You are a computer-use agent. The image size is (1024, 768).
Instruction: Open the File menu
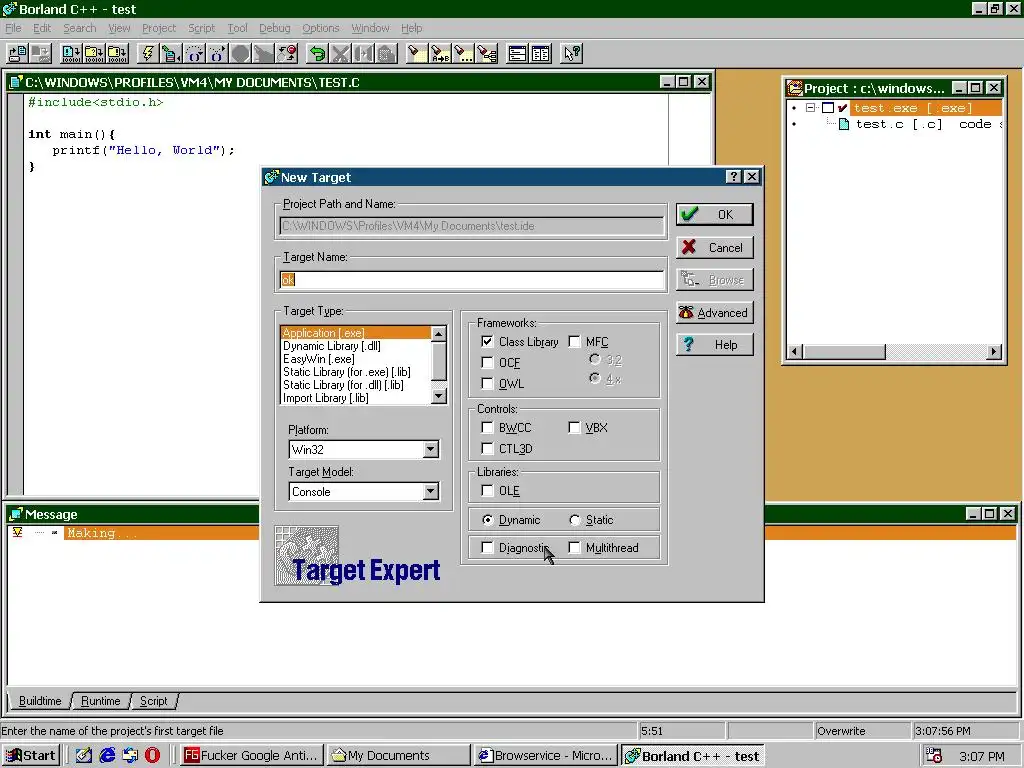tap(13, 28)
